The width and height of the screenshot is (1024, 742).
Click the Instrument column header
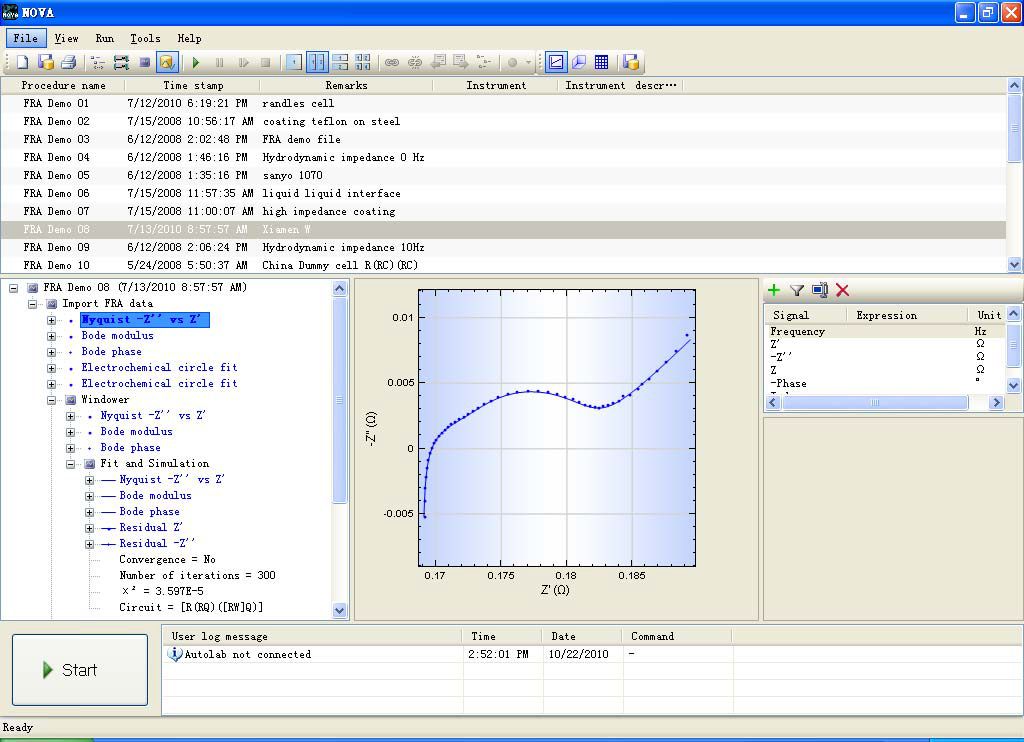[496, 86]
